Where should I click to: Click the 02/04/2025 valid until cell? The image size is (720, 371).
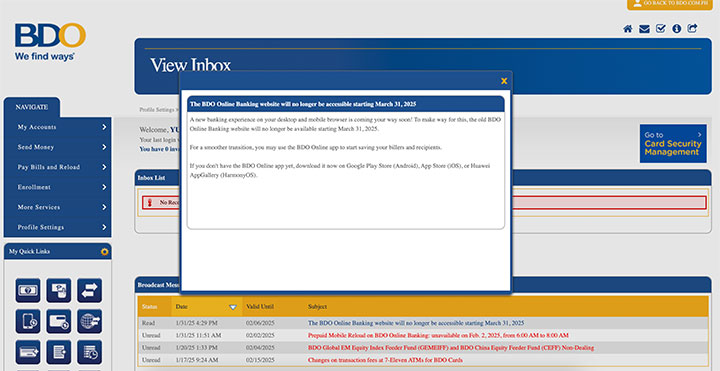coord(260,348)
